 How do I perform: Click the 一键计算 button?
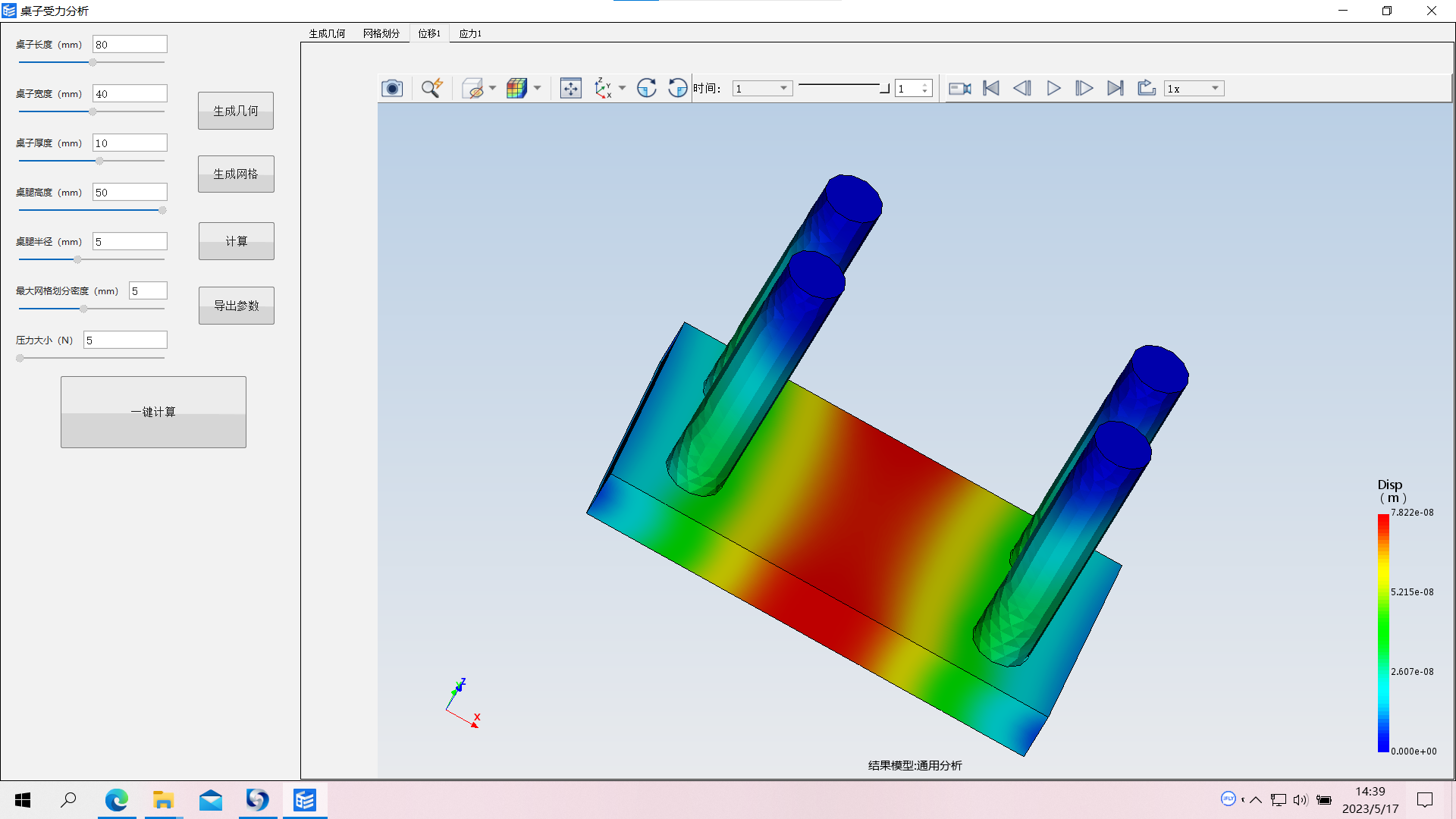(153, 411)
